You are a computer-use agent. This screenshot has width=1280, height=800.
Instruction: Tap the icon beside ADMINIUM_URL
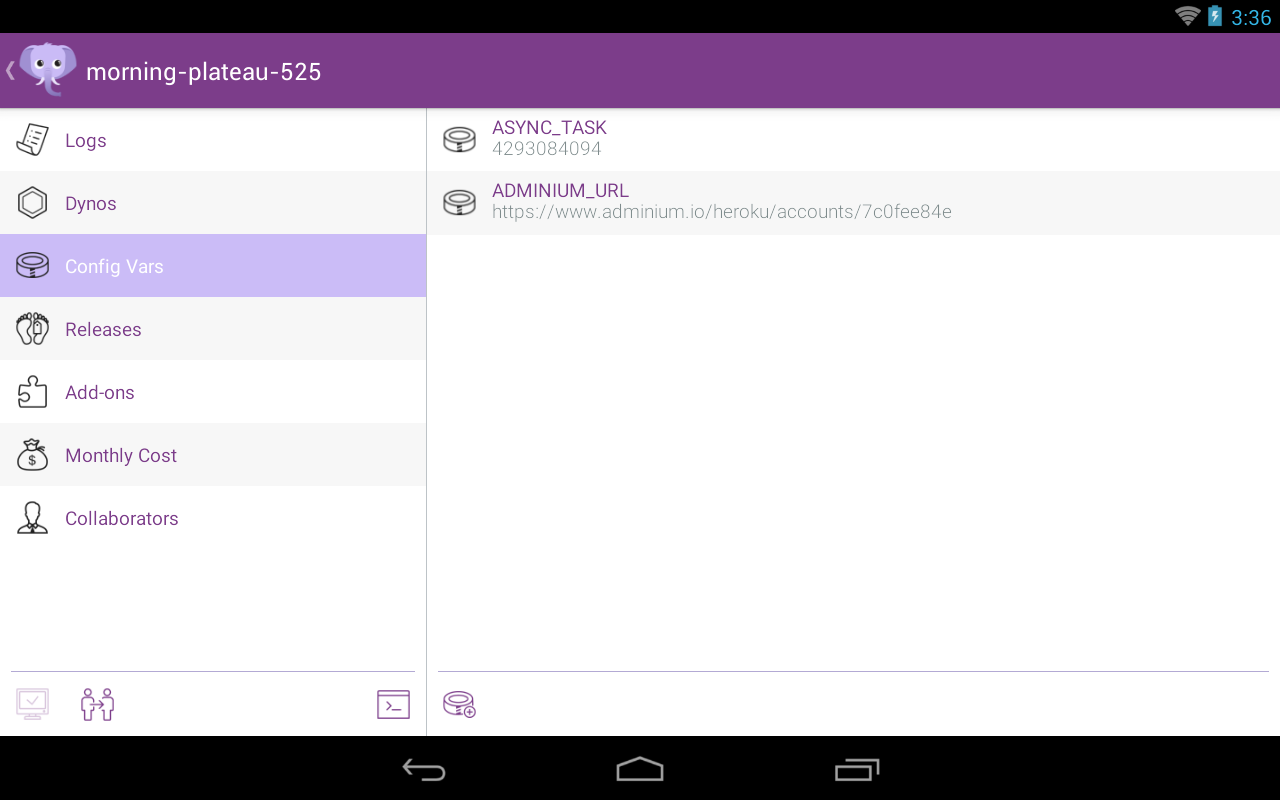[x=459, y=203]
